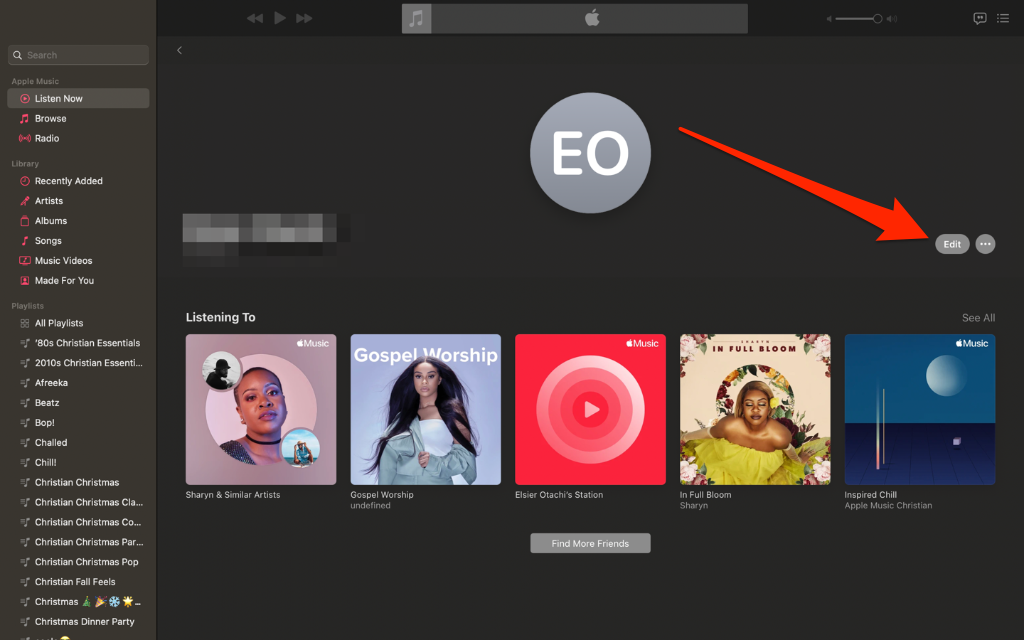The height and width of the screenshot is (640, 1024).
Task: Click the play button in top toolbar
Action: (280, 18)
